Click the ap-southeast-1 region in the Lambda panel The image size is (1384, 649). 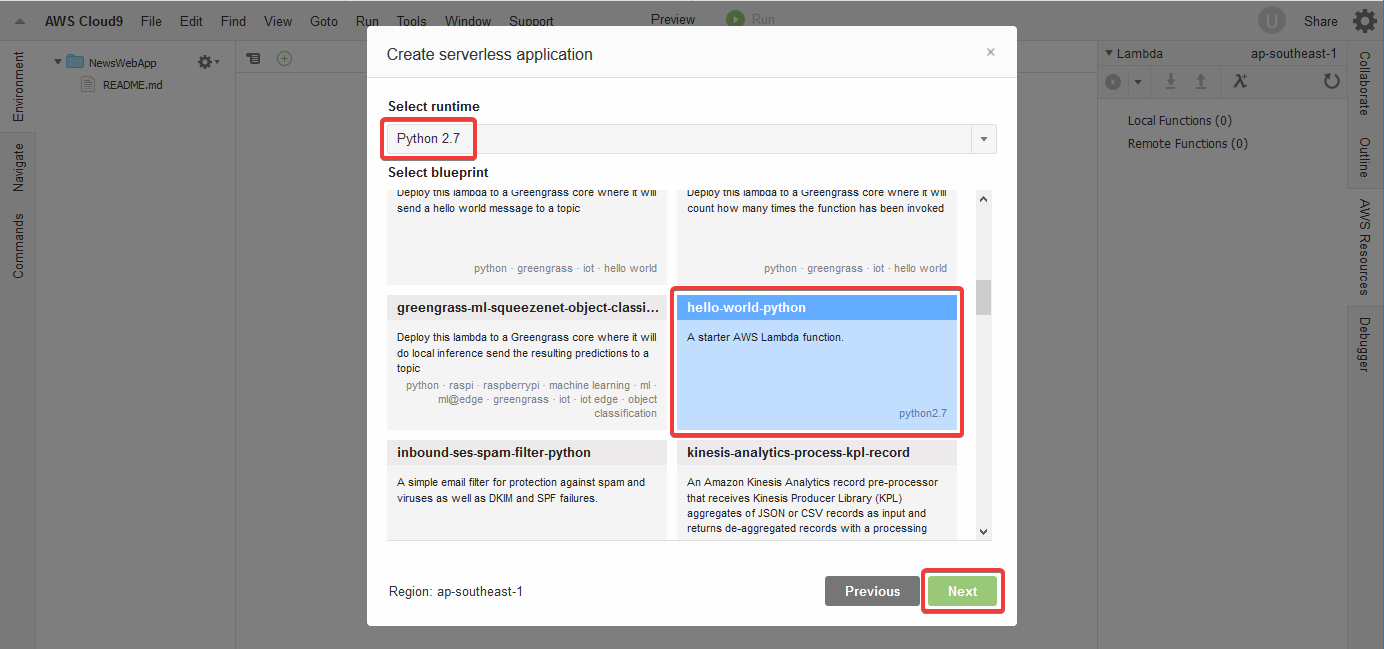click(1294, 53)
